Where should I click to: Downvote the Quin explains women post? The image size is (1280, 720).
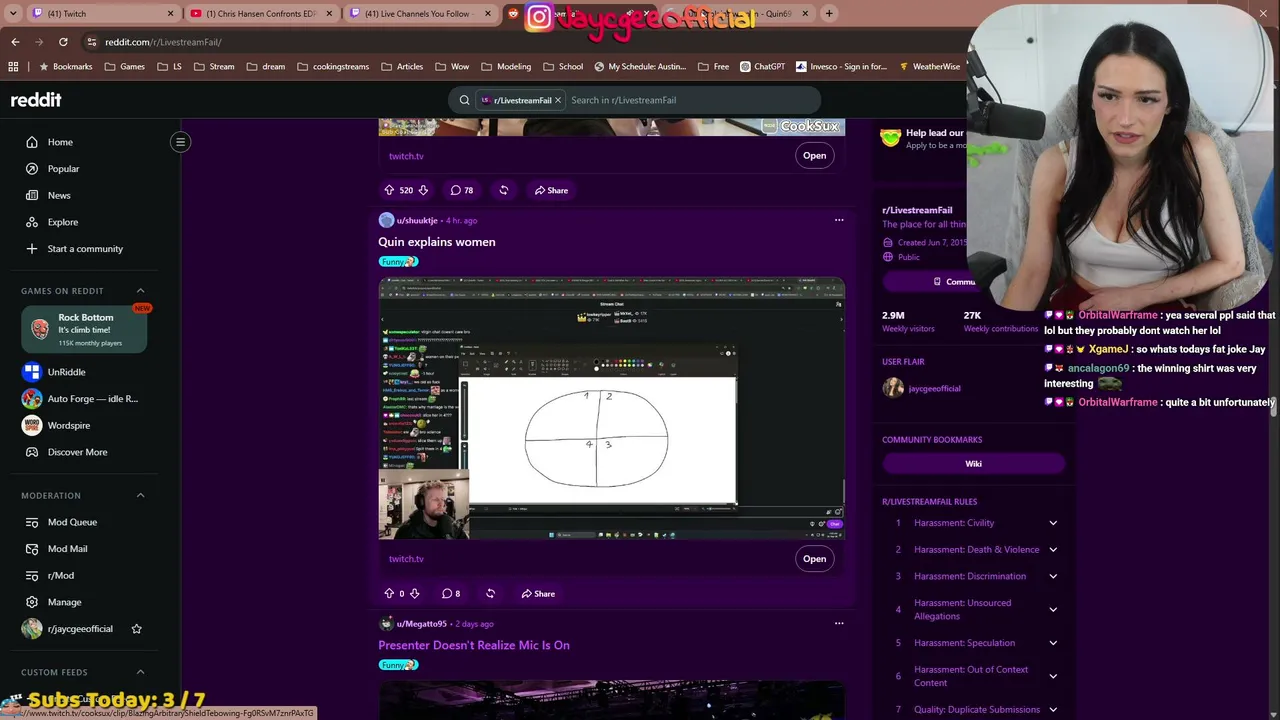(415, 594)
